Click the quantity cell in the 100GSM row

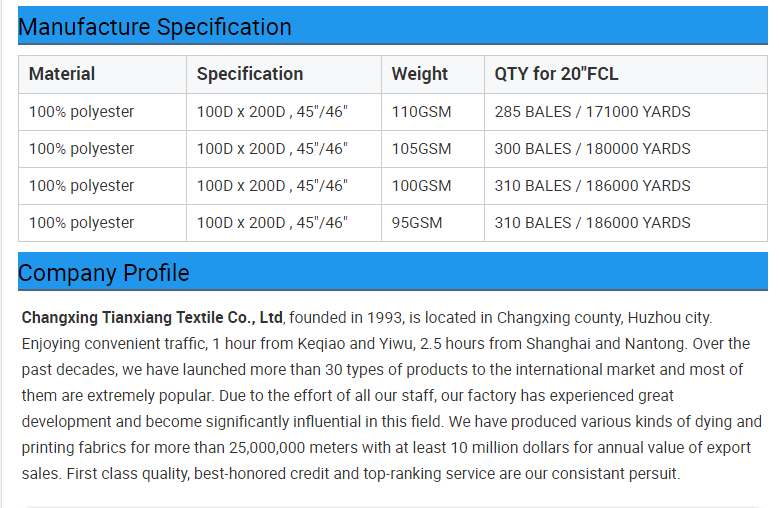(x=592, y=186)
